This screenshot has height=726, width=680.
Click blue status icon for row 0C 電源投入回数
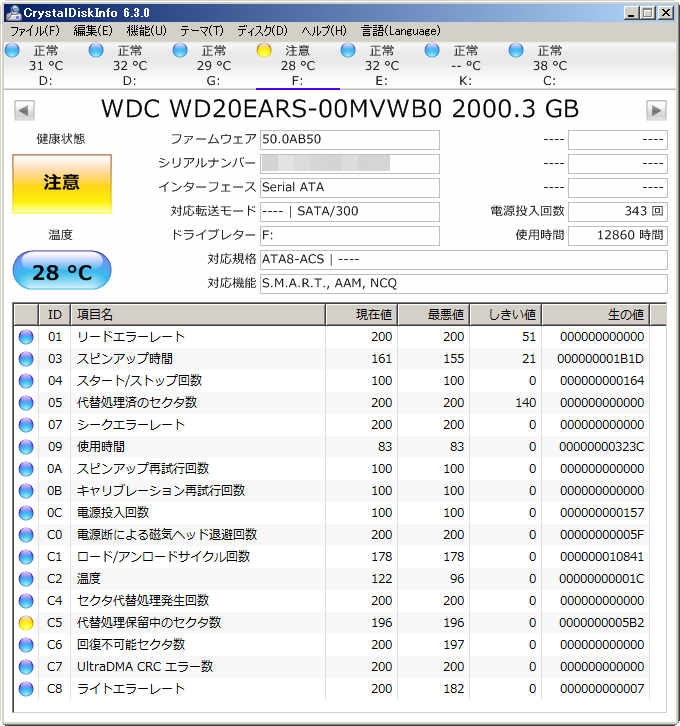coord(26,513)
